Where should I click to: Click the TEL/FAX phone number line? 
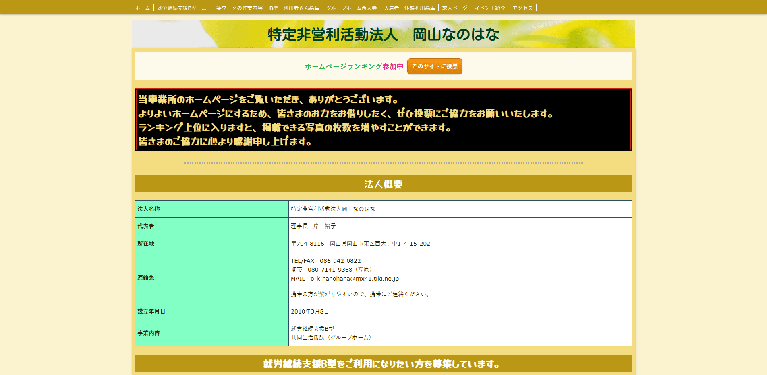point(326,261)
